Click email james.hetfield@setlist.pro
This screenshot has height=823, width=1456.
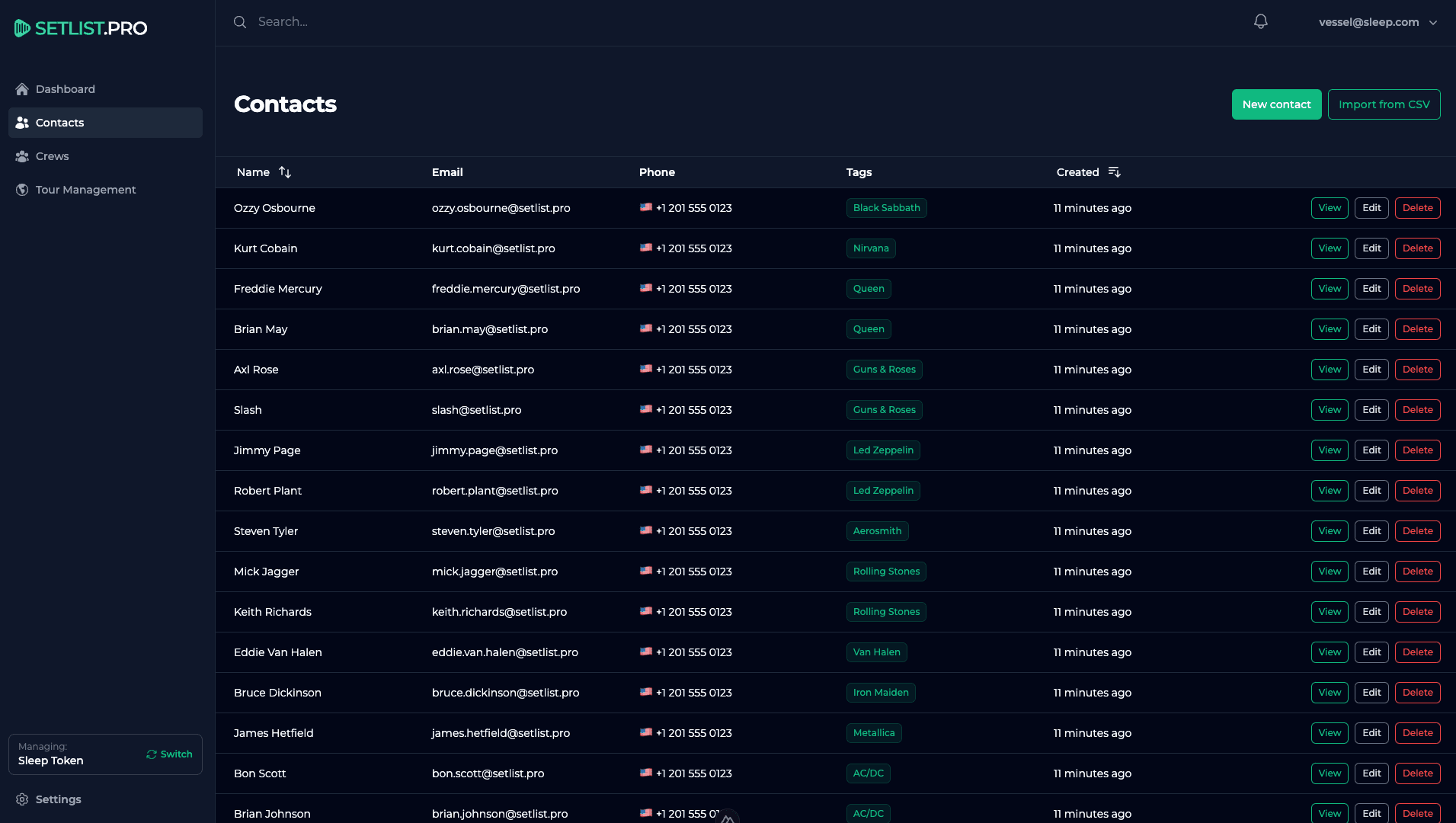[501, 733]
